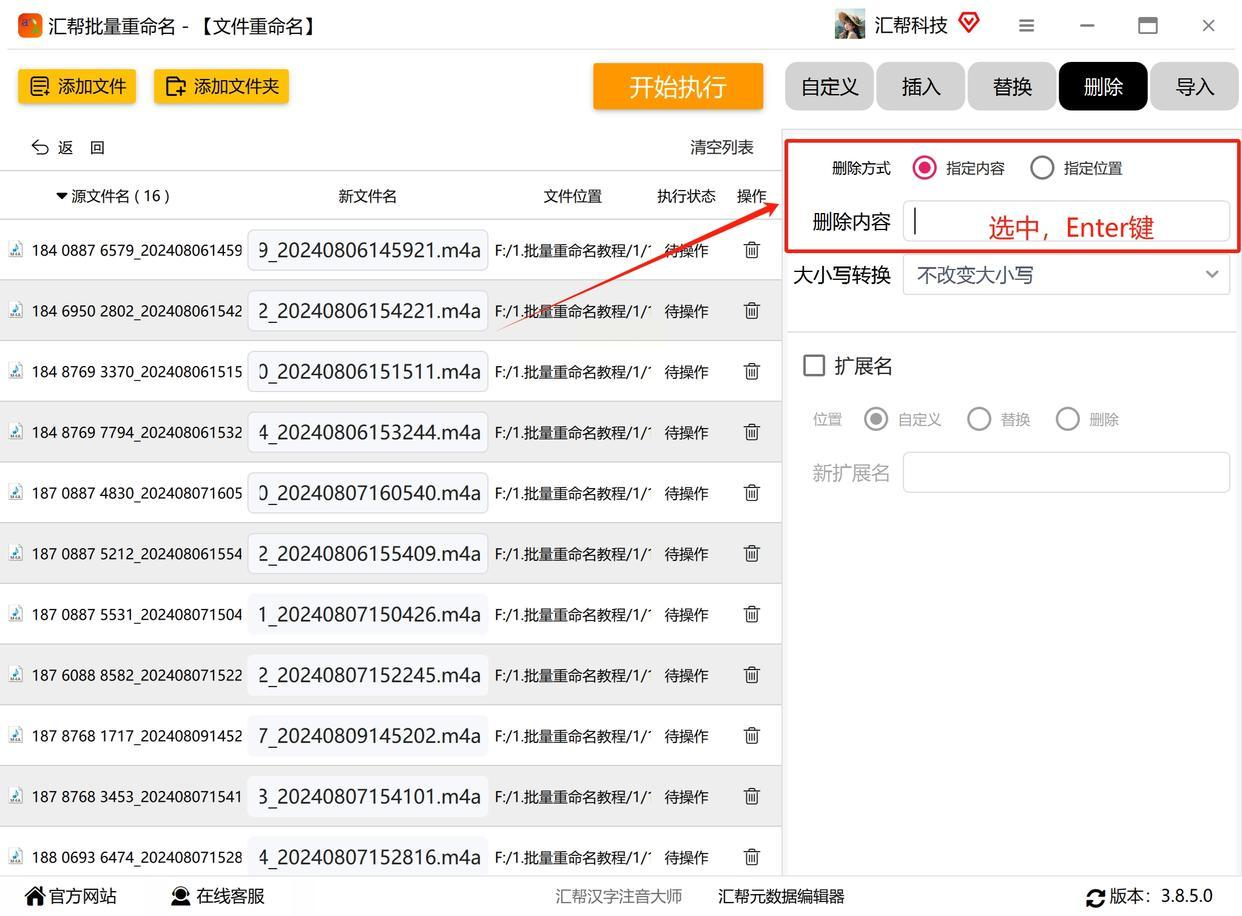Switch to the 替换 tab

click(x=1012, y=87)
